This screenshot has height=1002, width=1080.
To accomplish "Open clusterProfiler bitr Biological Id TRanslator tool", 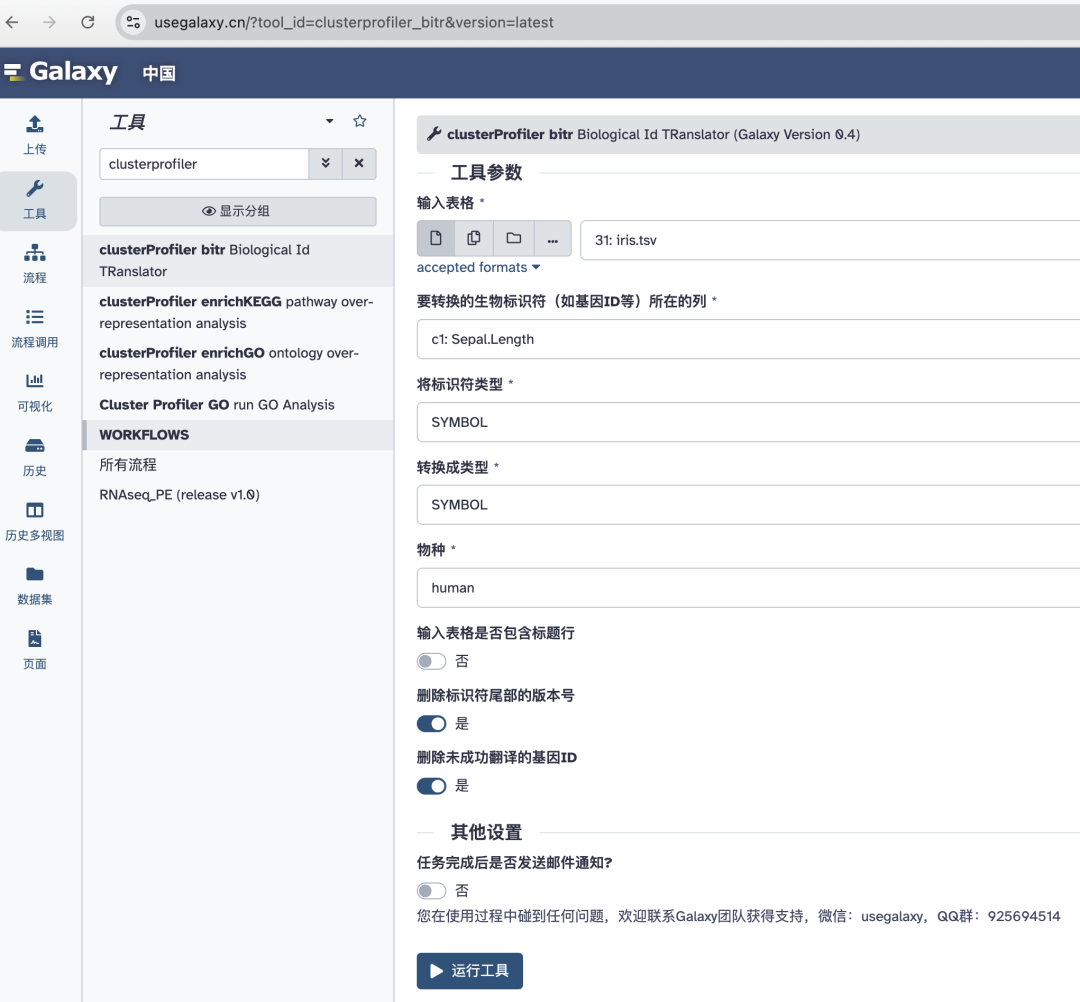I will point(238,260).
